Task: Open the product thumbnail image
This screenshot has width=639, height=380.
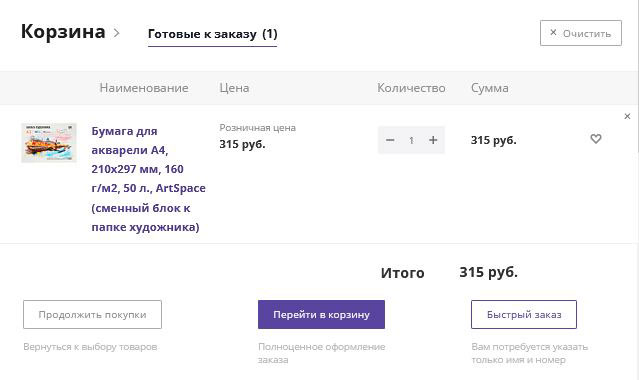Action: pyautogui.click(x=49, y=143)
